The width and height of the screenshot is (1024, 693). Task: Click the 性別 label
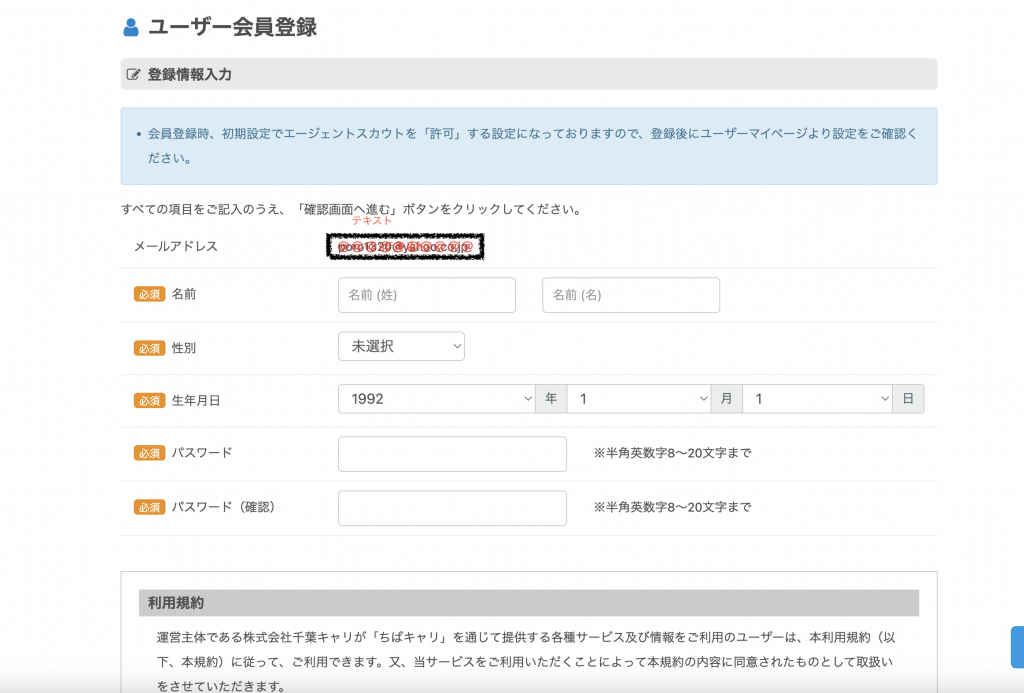click(x=184, y=348)
